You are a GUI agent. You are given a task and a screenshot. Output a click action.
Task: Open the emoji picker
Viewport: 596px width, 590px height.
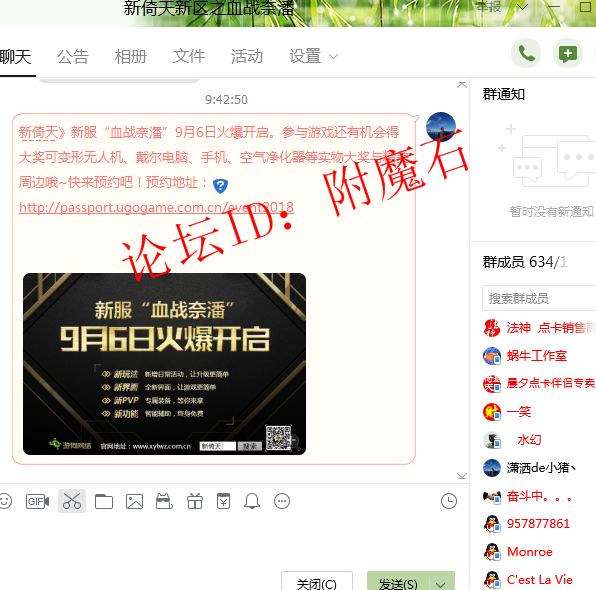point(5,501)
